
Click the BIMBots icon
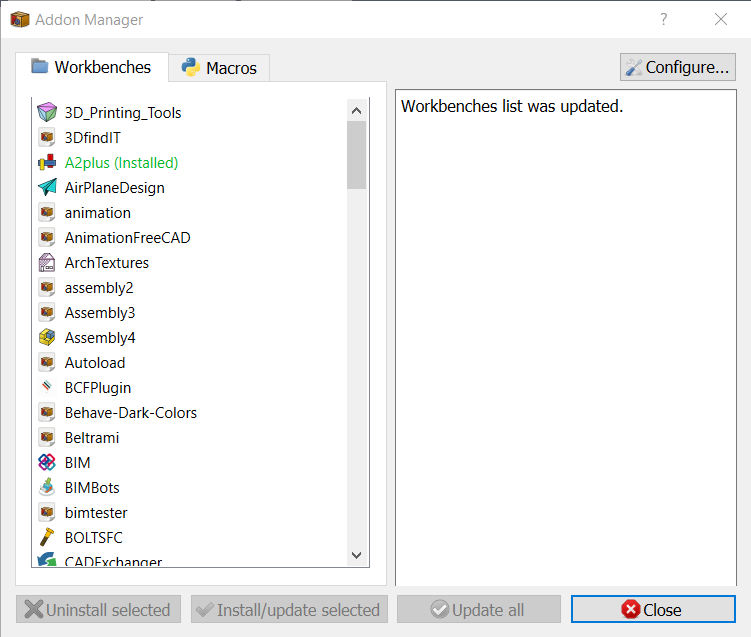coord(47,487)
